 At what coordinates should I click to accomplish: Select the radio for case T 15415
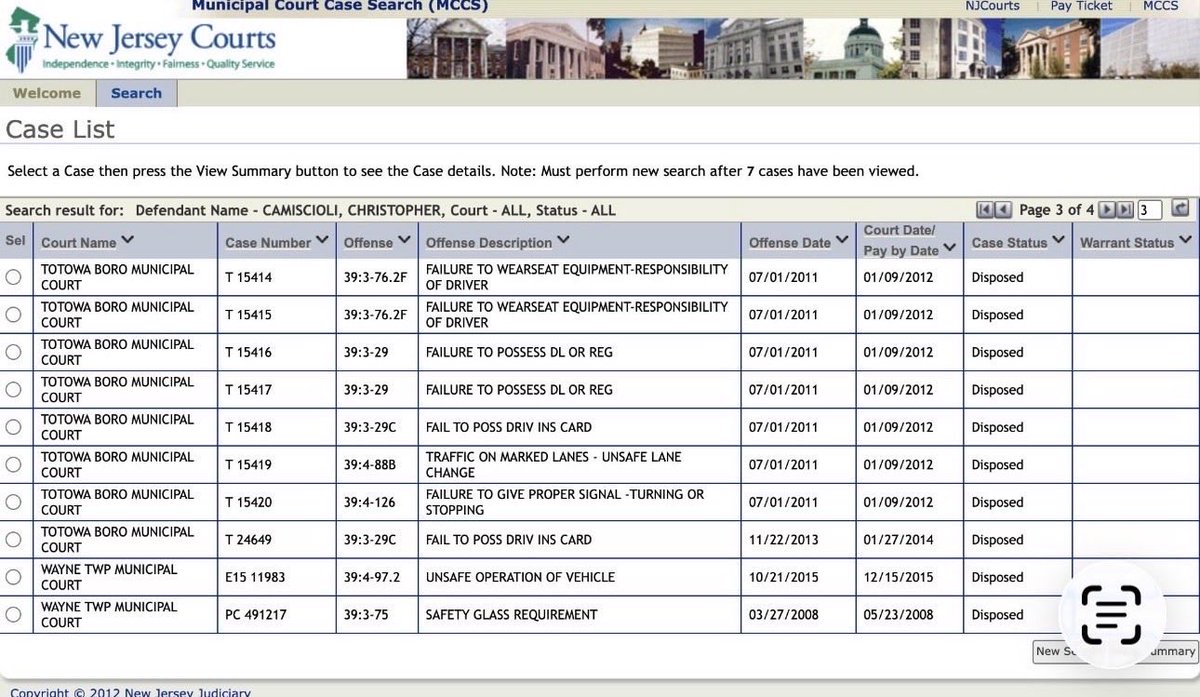pos(13,314)
